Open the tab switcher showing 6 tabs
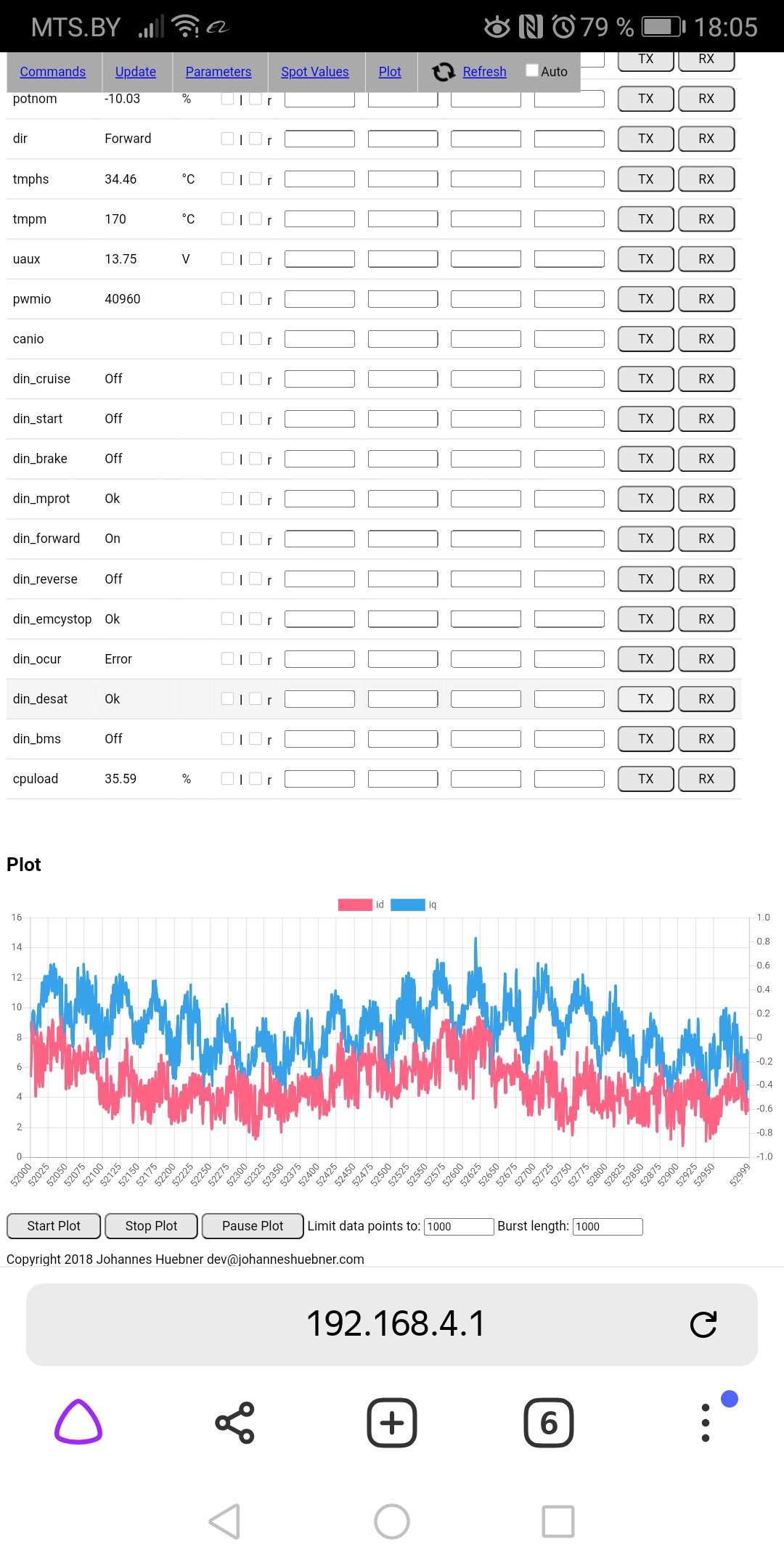This screenshot has height=1568, width=784. [x=549, y=1422]
